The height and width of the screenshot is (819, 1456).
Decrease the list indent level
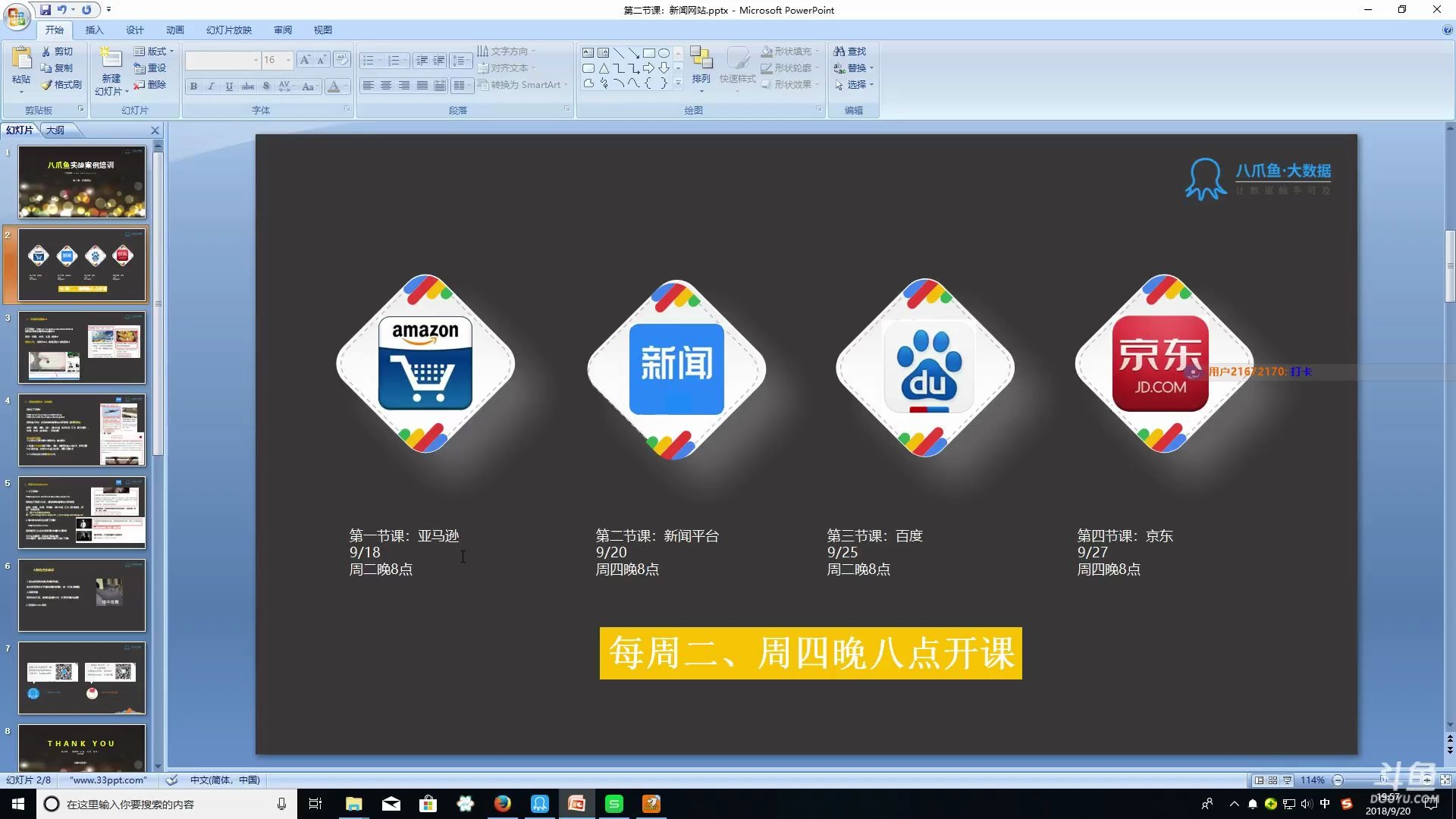[x=422, y=60]
